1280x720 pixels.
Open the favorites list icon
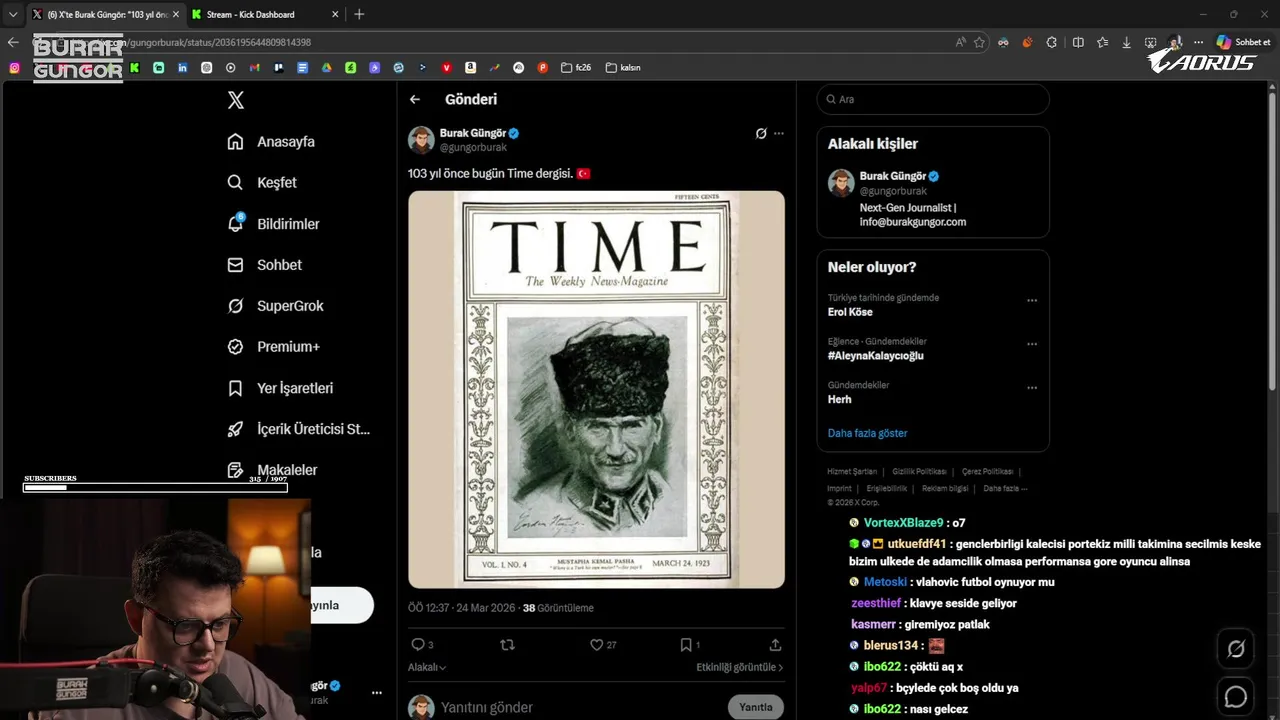point(1102,42)
